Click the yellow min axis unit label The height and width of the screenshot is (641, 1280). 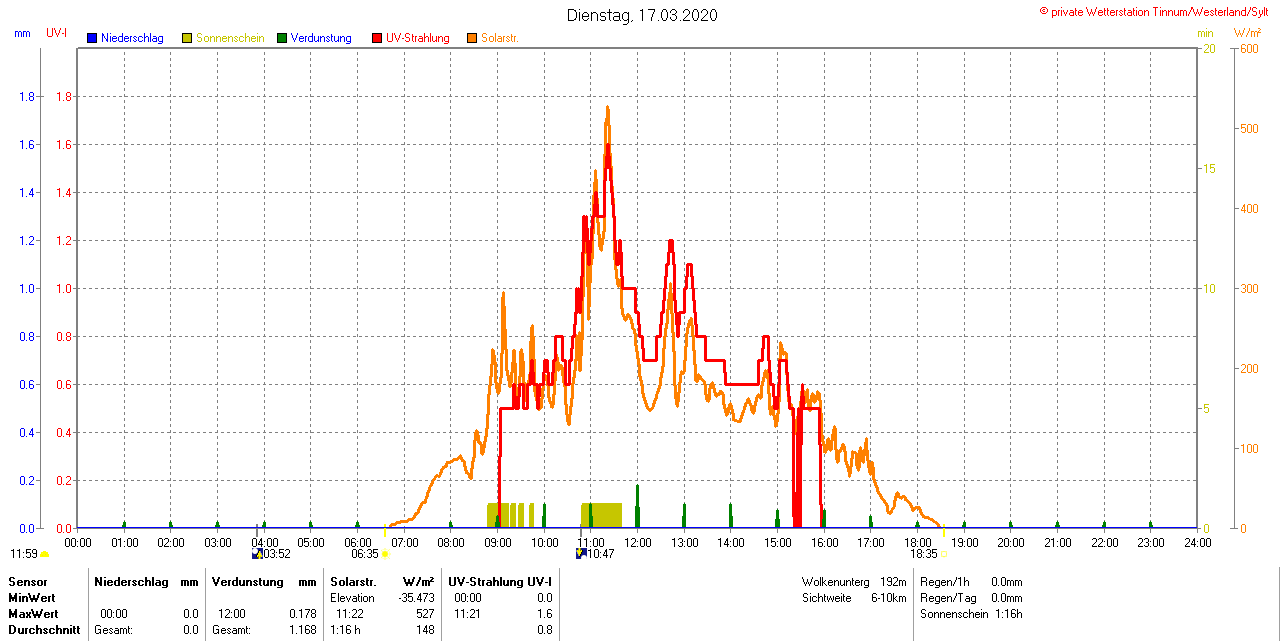point(1205,33)
